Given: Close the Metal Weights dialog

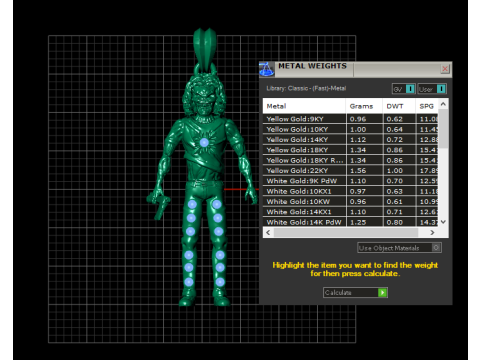Looking at the screenshot, I should pos(445,69).
